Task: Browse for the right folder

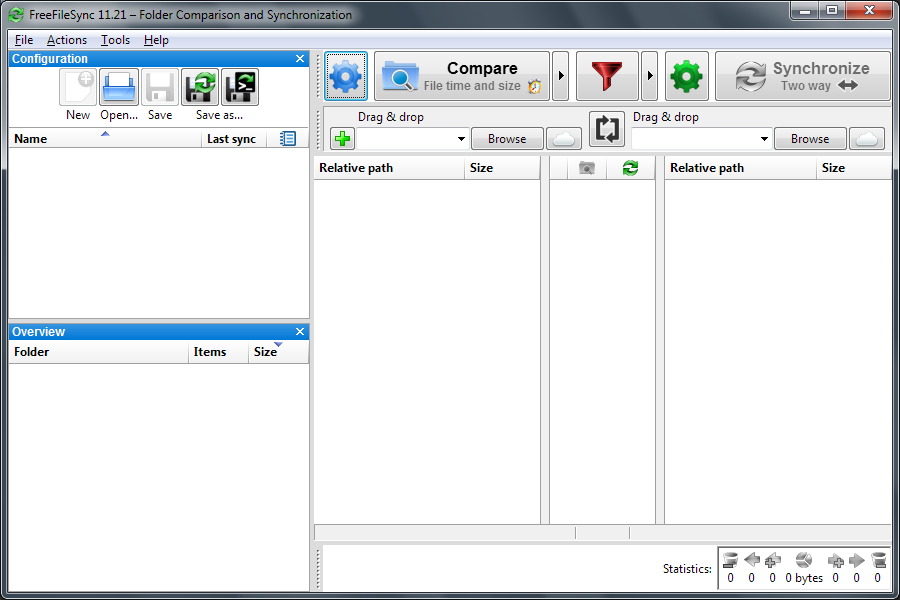Action: (810, 139)
